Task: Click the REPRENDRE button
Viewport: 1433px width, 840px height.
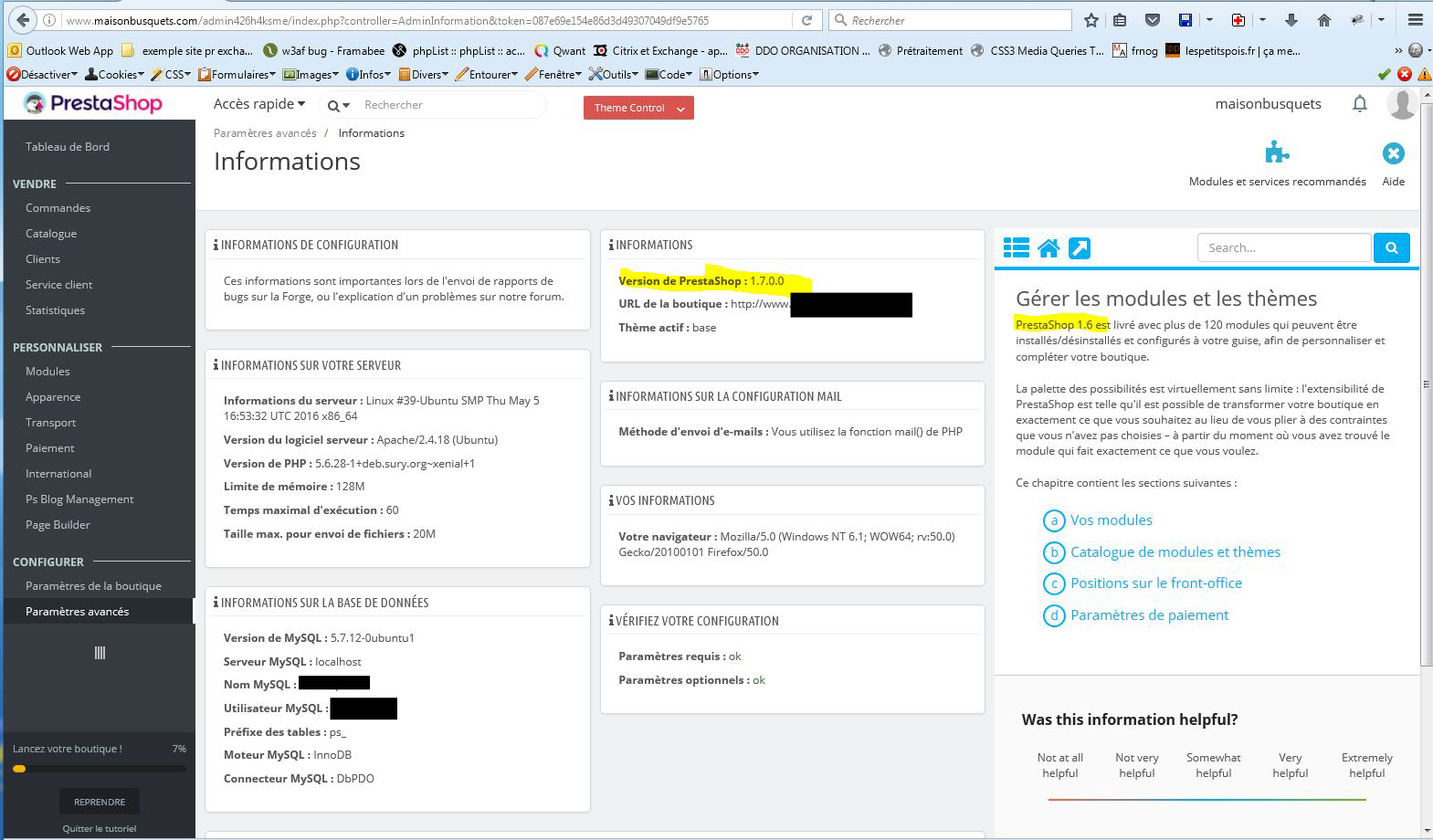Action: 100,802
